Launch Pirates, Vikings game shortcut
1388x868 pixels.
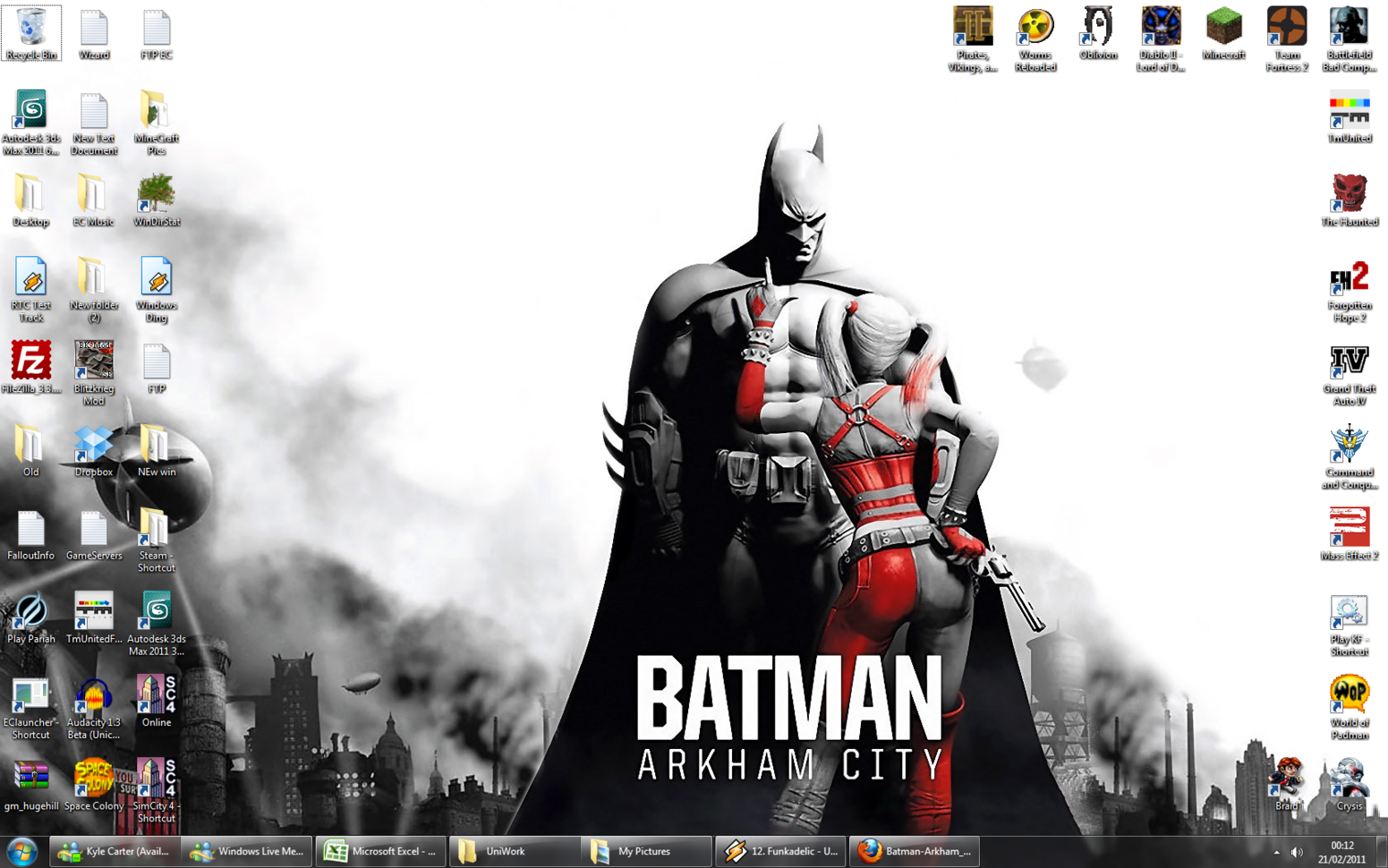pyautogui.click(x=973, y=39)
